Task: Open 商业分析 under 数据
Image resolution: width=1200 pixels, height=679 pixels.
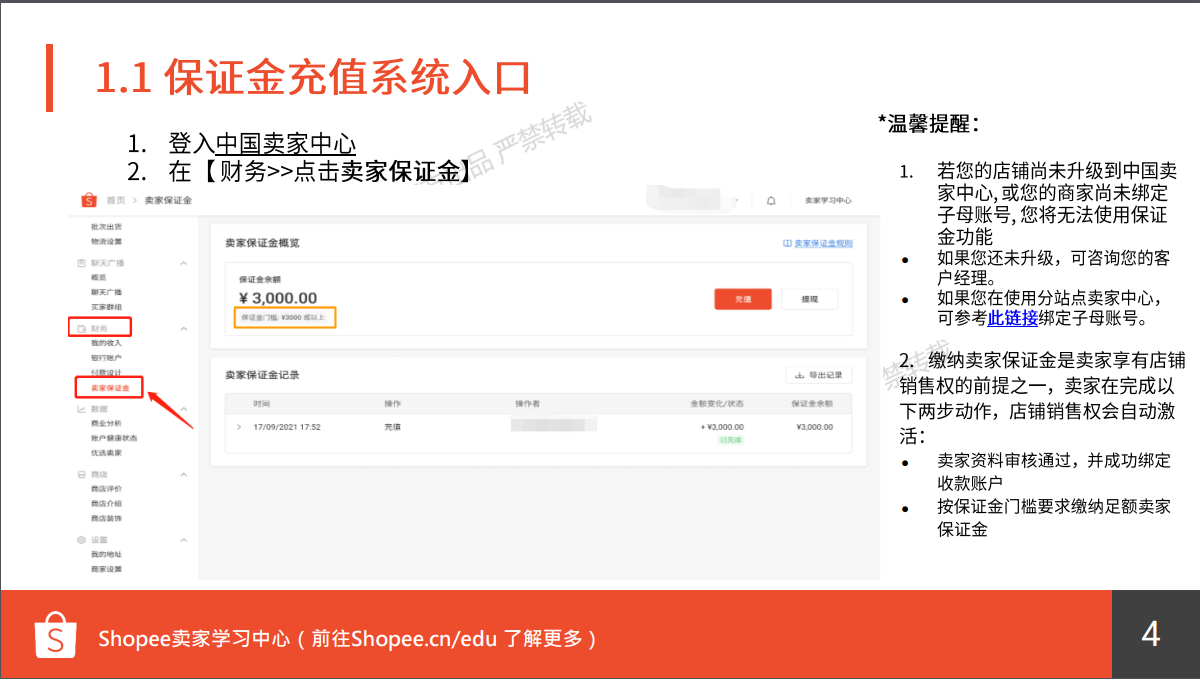Action: (106, 424)
